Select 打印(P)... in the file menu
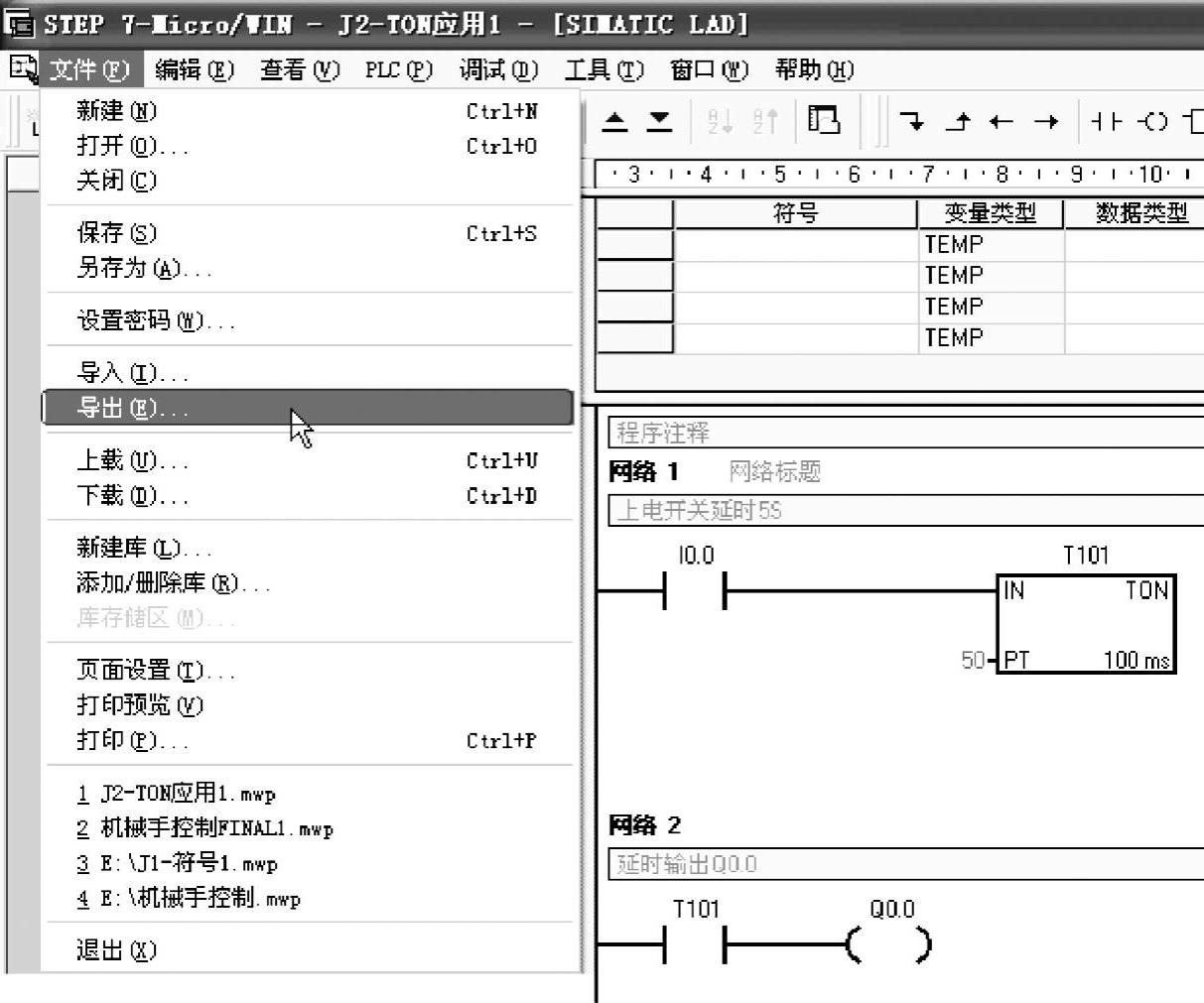This screenshot has height=1003, width=1204. coord(309,740)
